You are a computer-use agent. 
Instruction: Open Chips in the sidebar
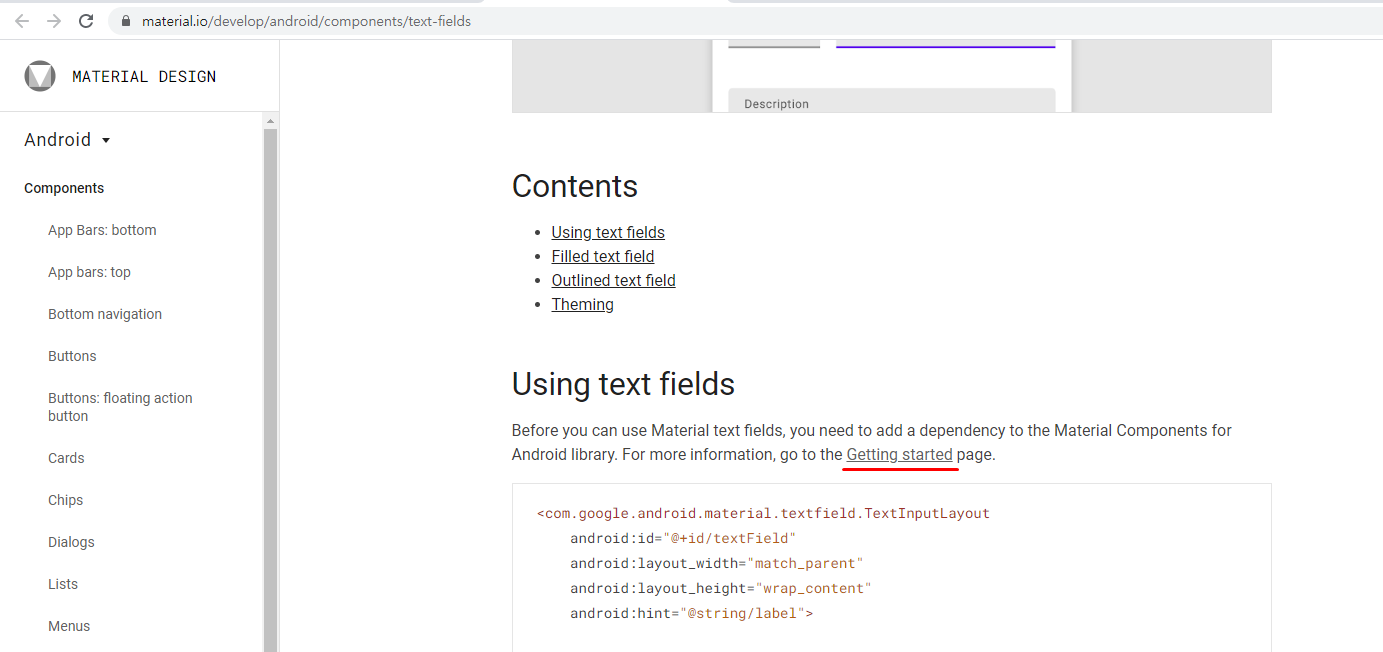pos(65,500)
